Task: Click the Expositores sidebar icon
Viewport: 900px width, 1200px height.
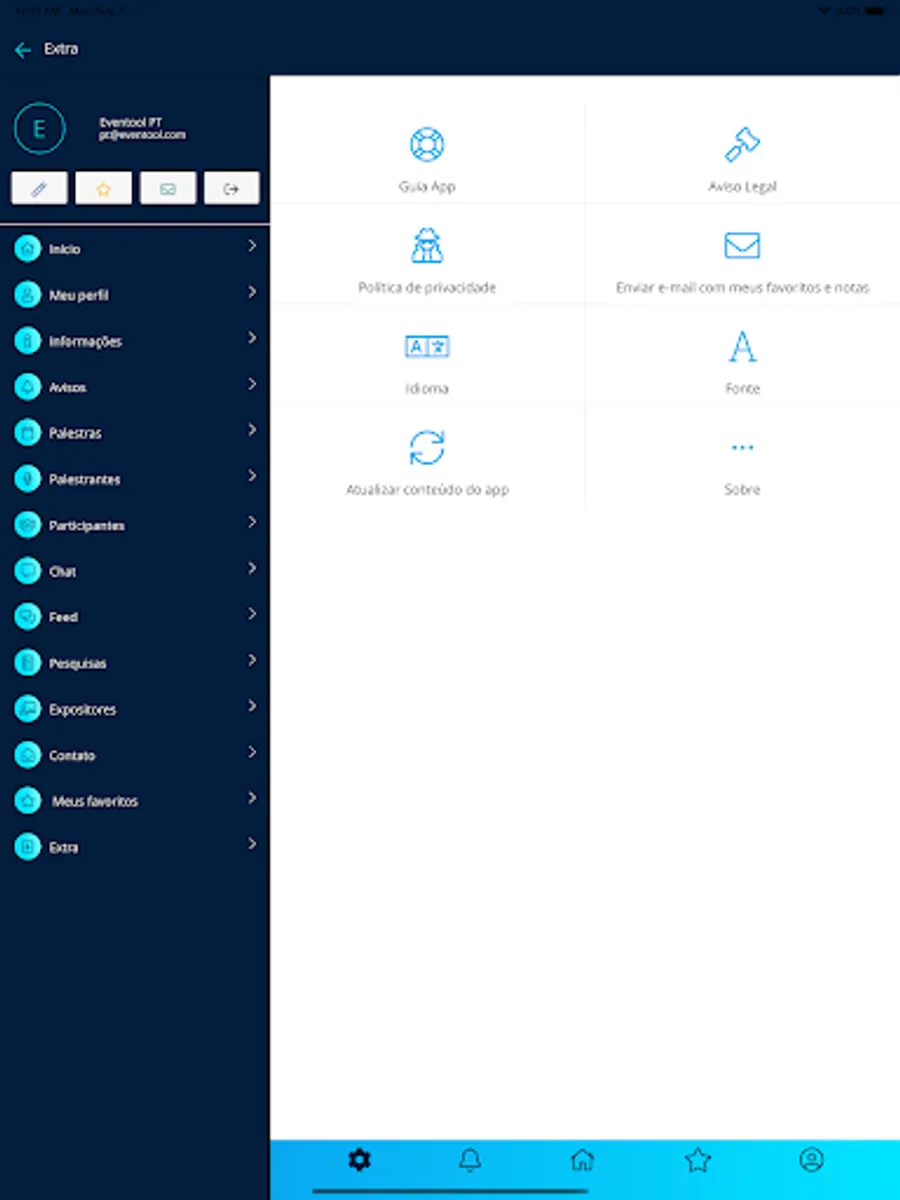Action: 27,709
